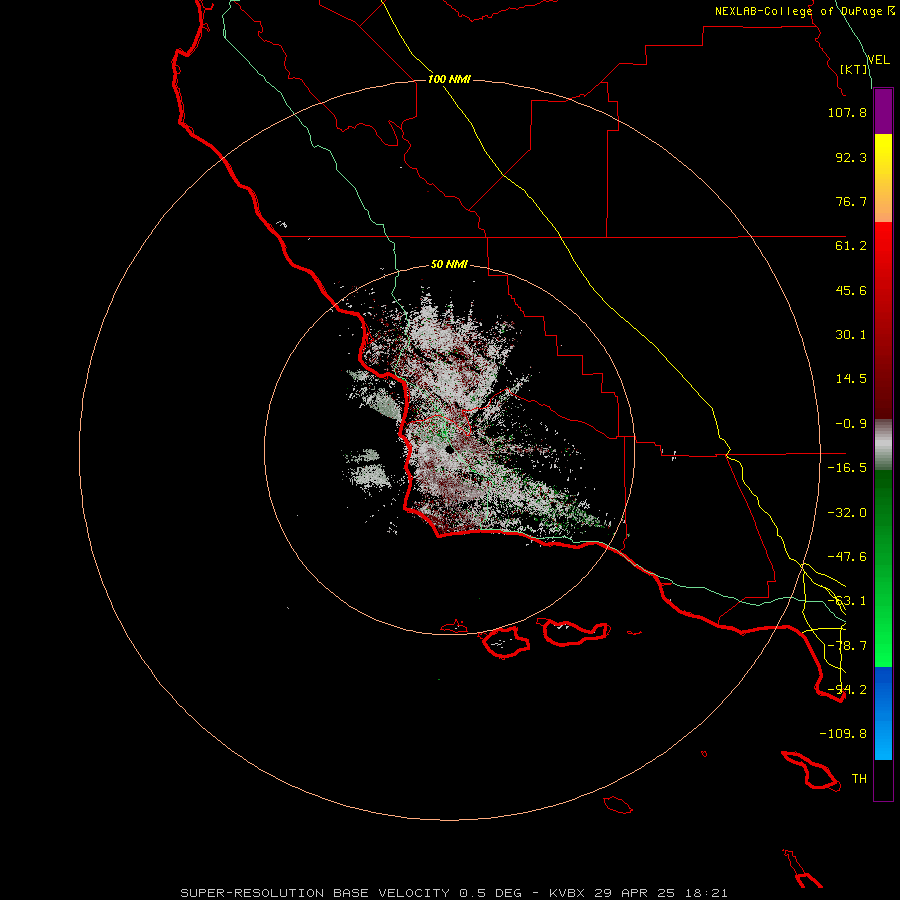
Task: Click the 0.5 DEG elevation text in footer
Action: pyautogui.click(x=490, y=893)
